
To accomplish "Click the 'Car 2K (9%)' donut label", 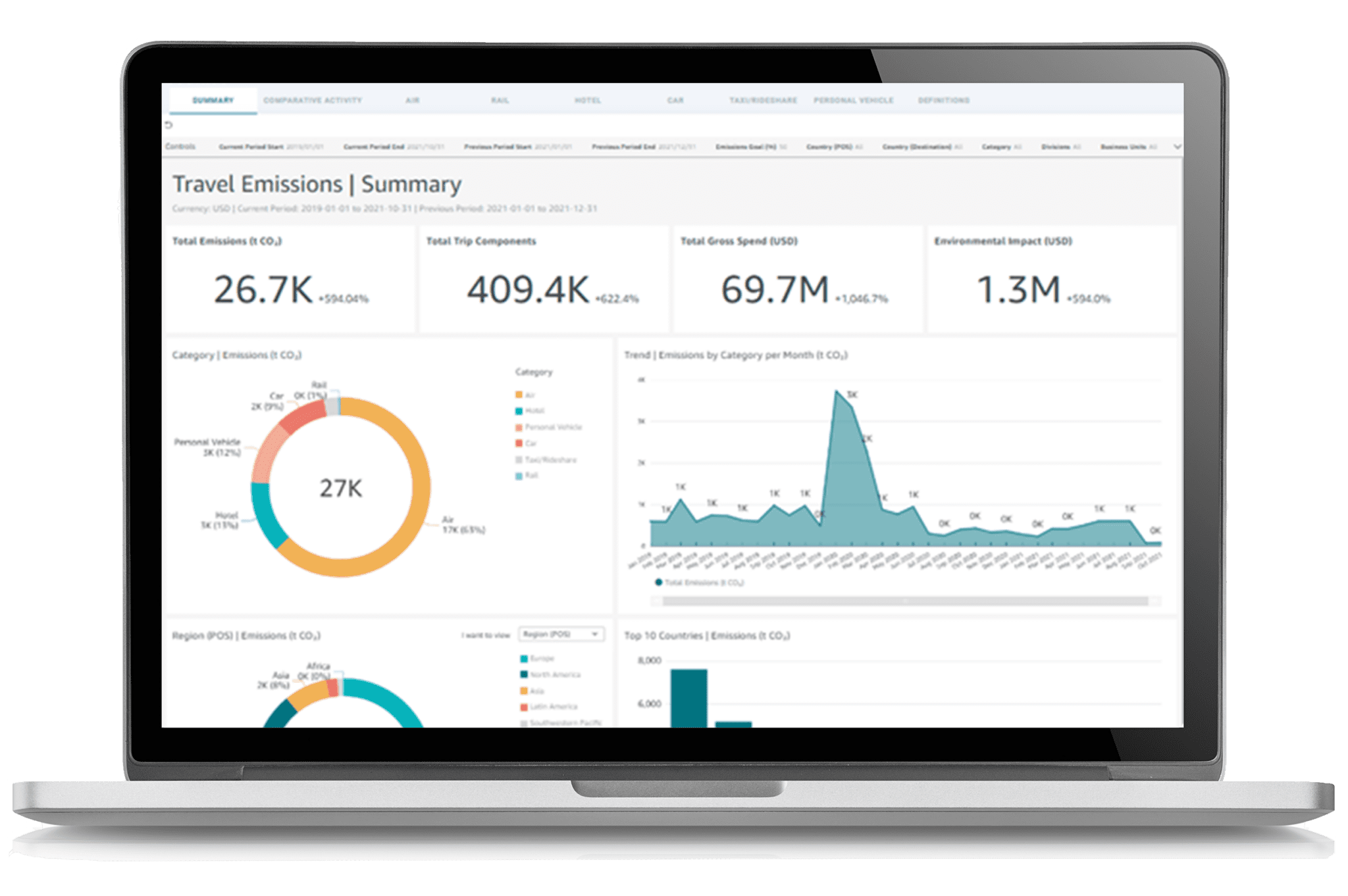I will [x=267, y=401].
